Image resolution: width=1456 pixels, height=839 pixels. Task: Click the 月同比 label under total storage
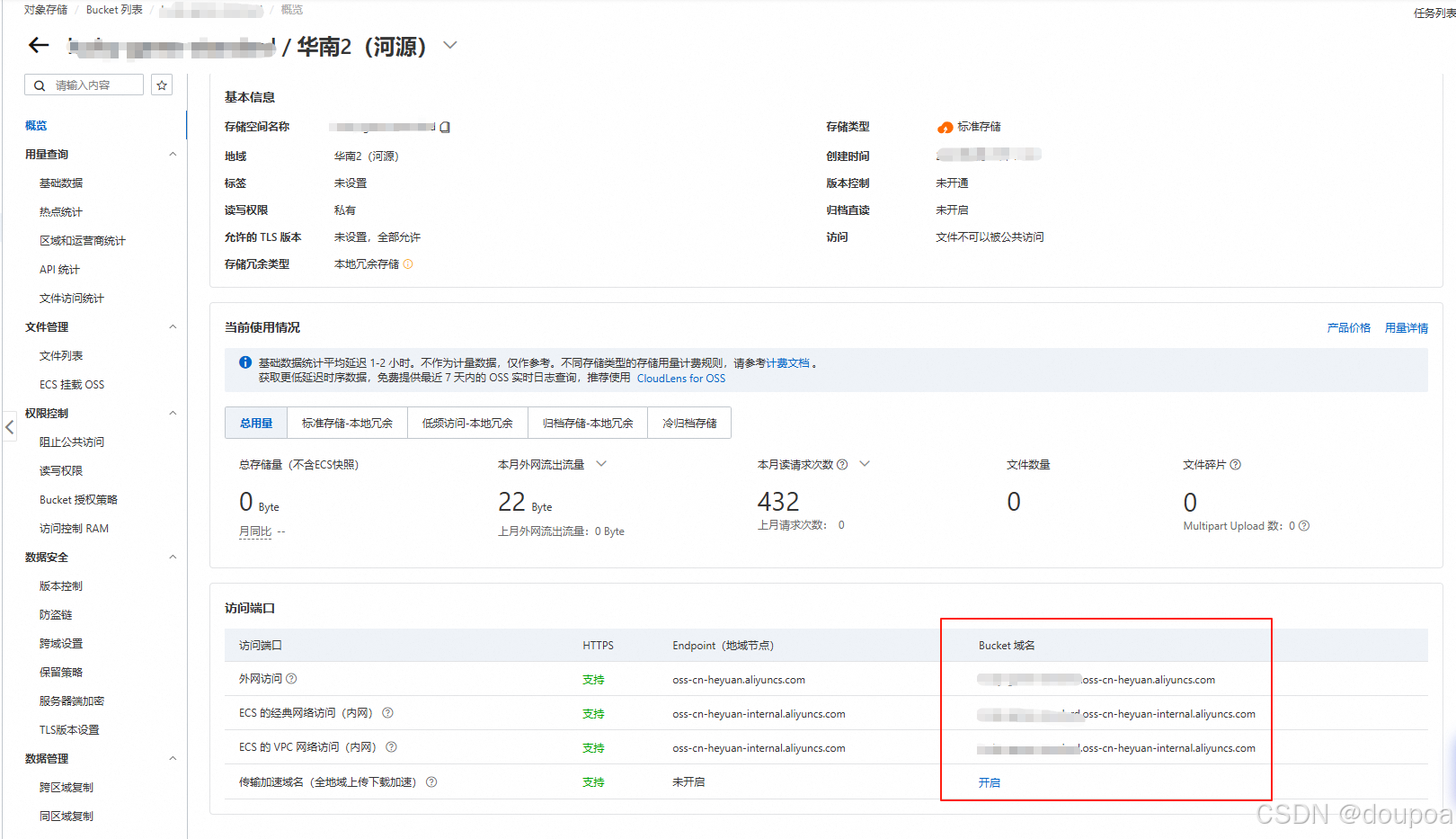click(x=255, y=531)
